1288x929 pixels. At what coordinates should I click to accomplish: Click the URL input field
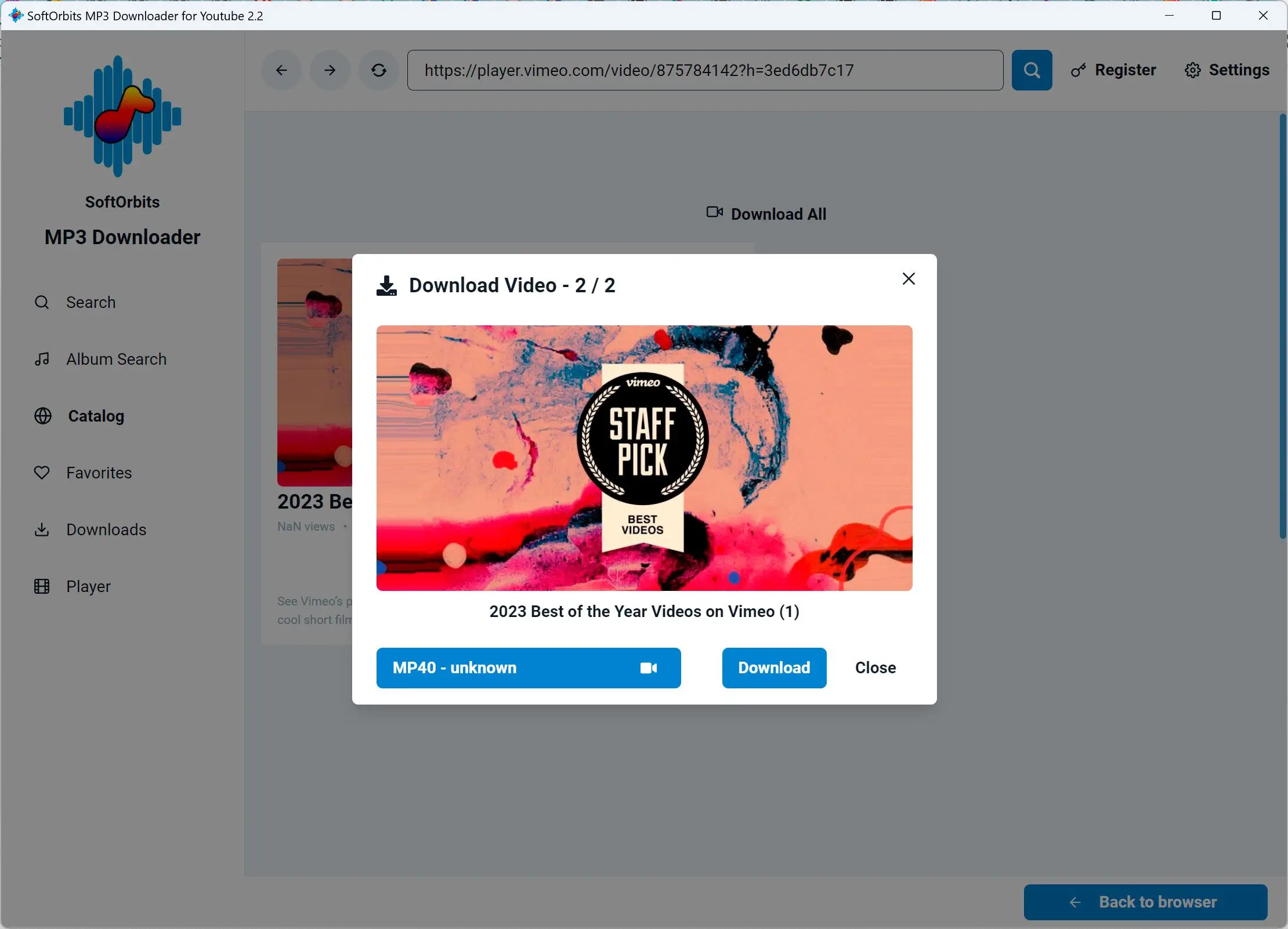point(704,70)
